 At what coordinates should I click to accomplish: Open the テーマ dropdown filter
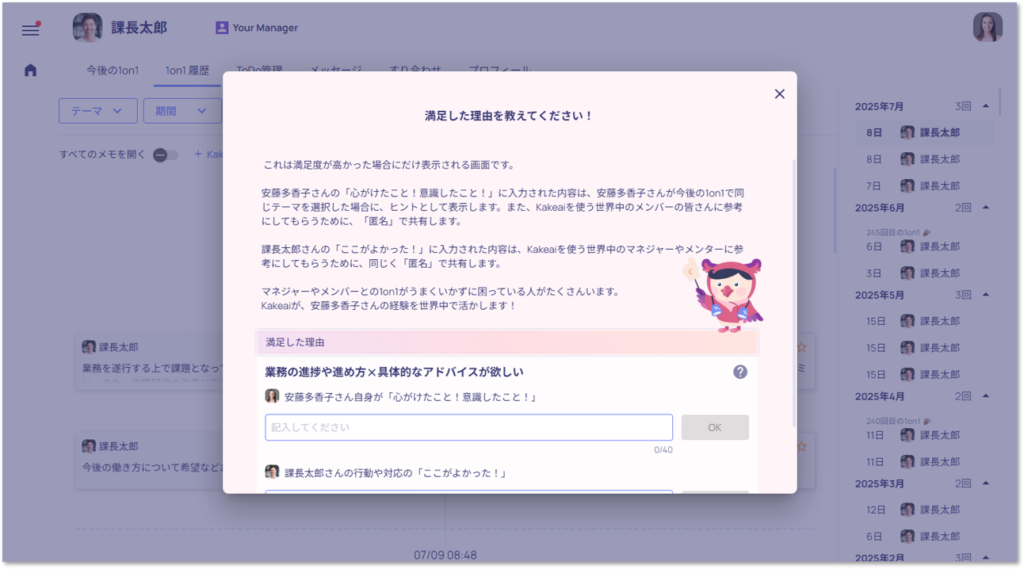[98, 111]
